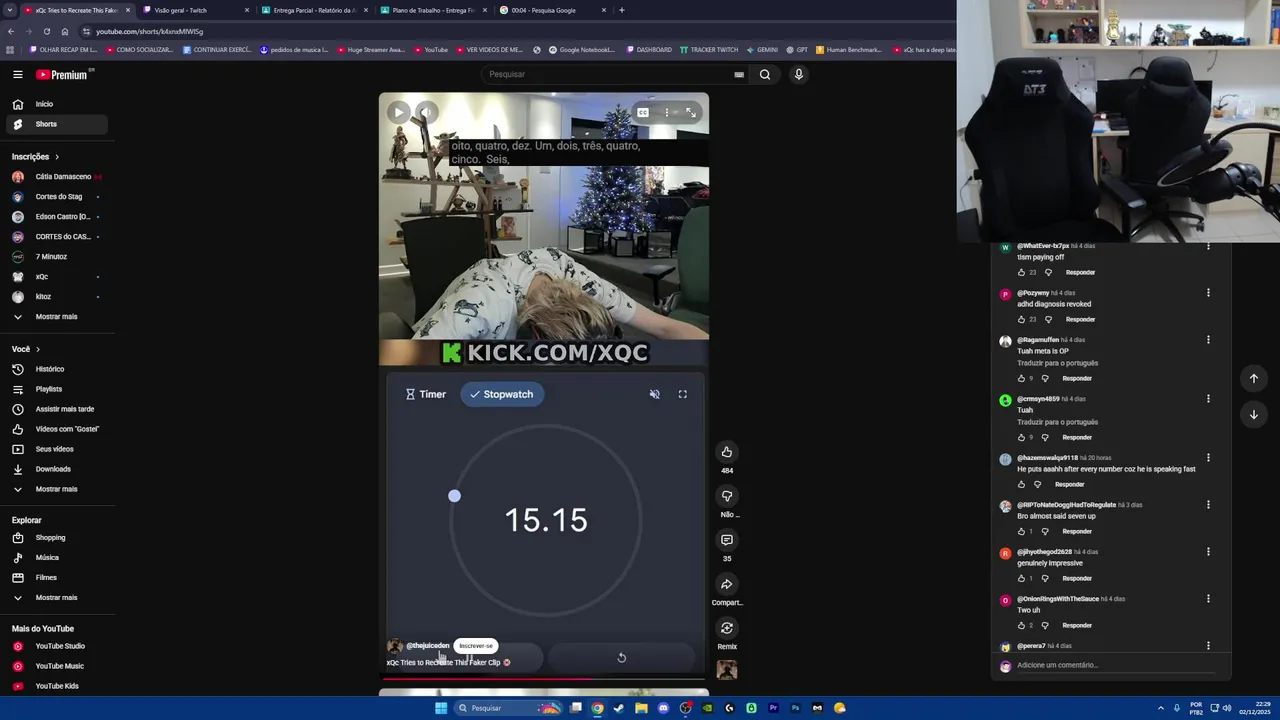The height and width of the screenshot is (720, 1280).
Task: Open the sound thumbnail below Remix
Action: pos(727,670)
